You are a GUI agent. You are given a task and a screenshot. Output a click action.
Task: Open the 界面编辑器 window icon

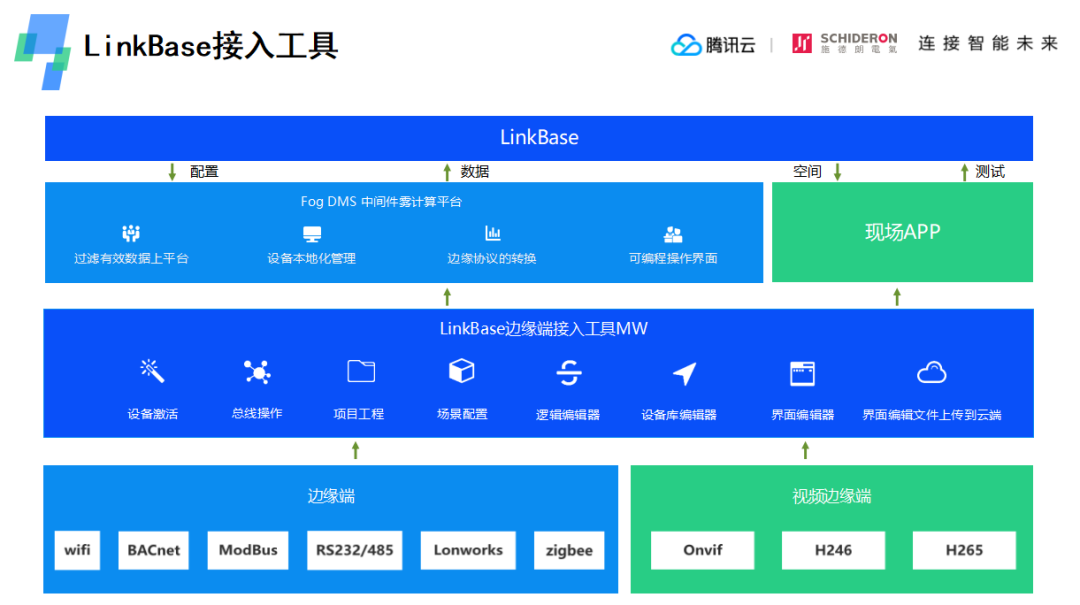802,373
